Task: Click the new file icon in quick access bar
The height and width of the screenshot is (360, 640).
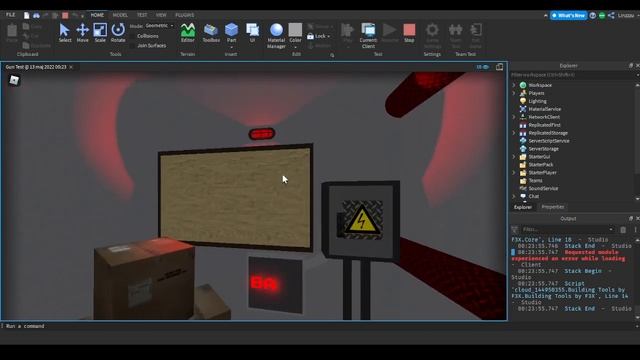Action: coord(27,16)
